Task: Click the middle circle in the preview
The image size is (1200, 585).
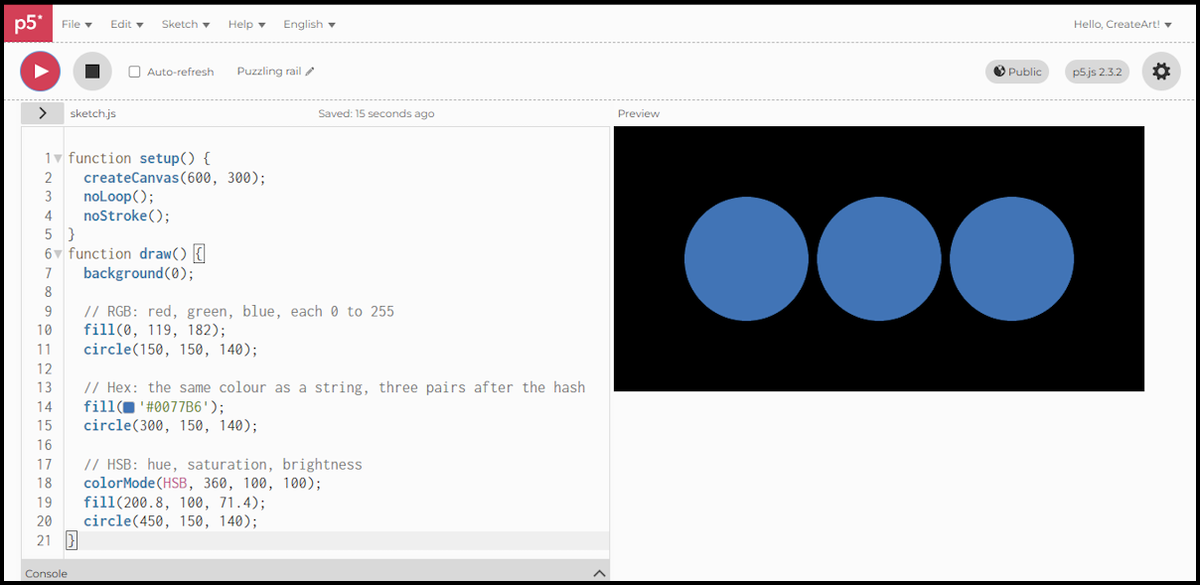Action: [879, 259]
